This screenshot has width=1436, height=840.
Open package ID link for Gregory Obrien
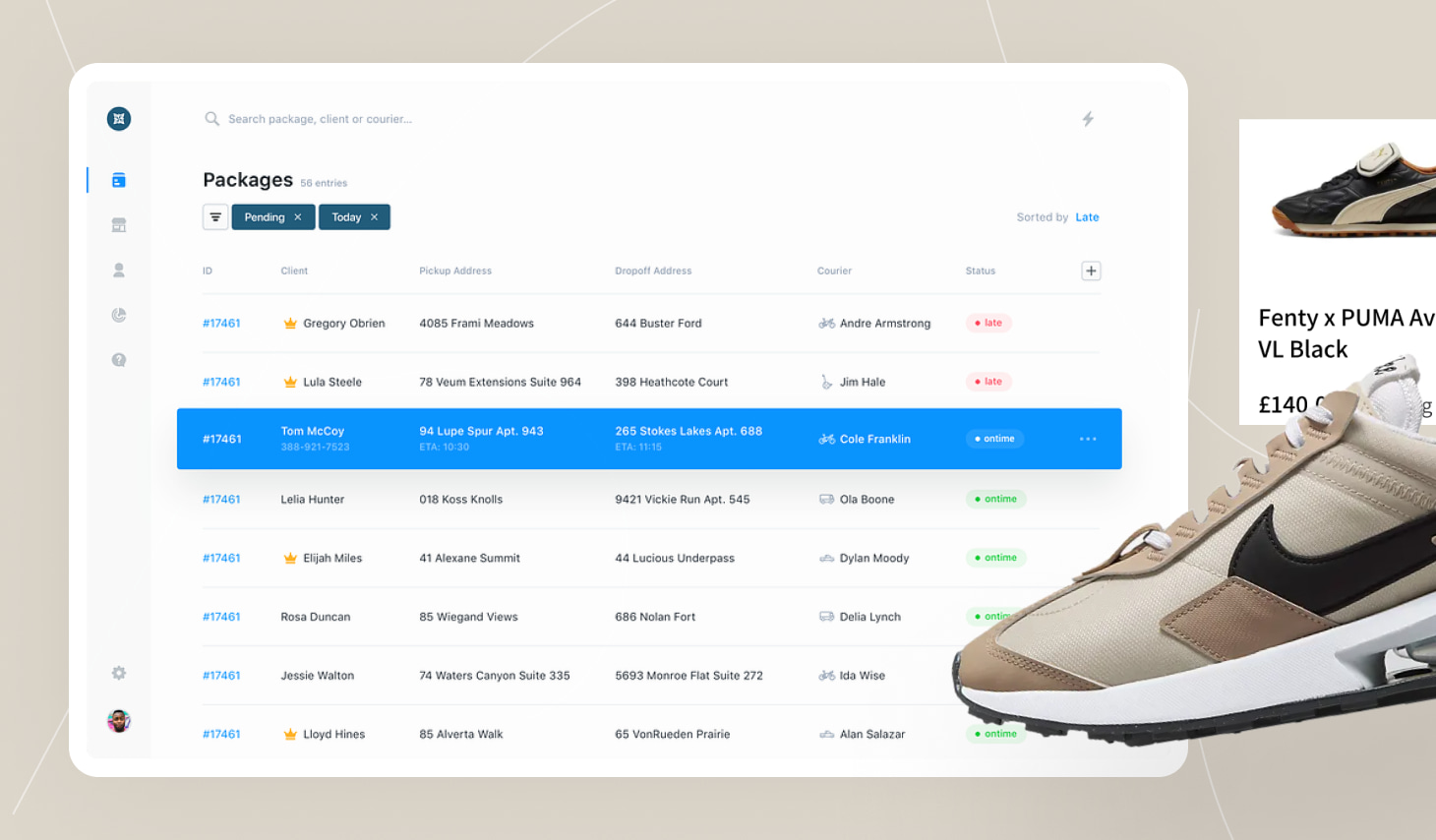tap(221, 324)
